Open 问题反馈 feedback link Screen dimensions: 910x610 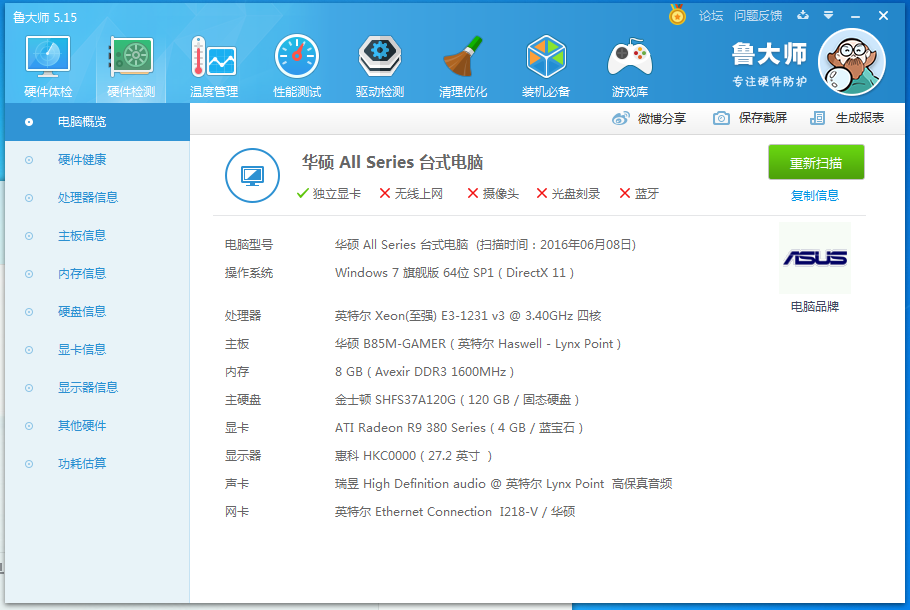758,16
